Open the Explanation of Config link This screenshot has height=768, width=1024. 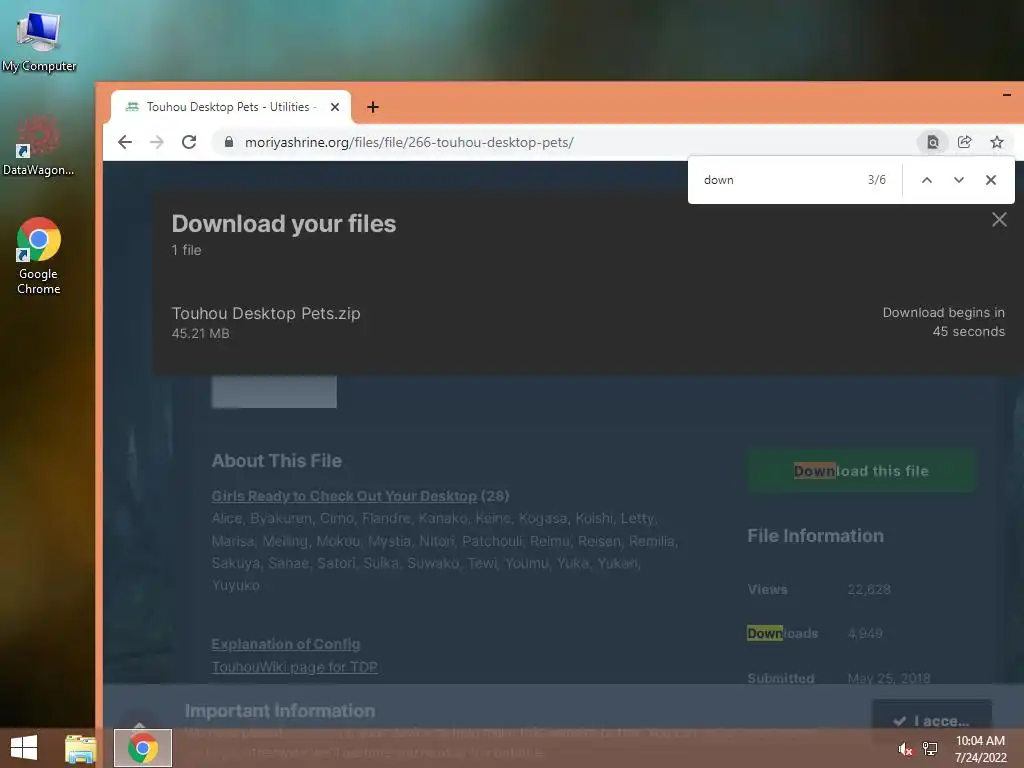285,644
